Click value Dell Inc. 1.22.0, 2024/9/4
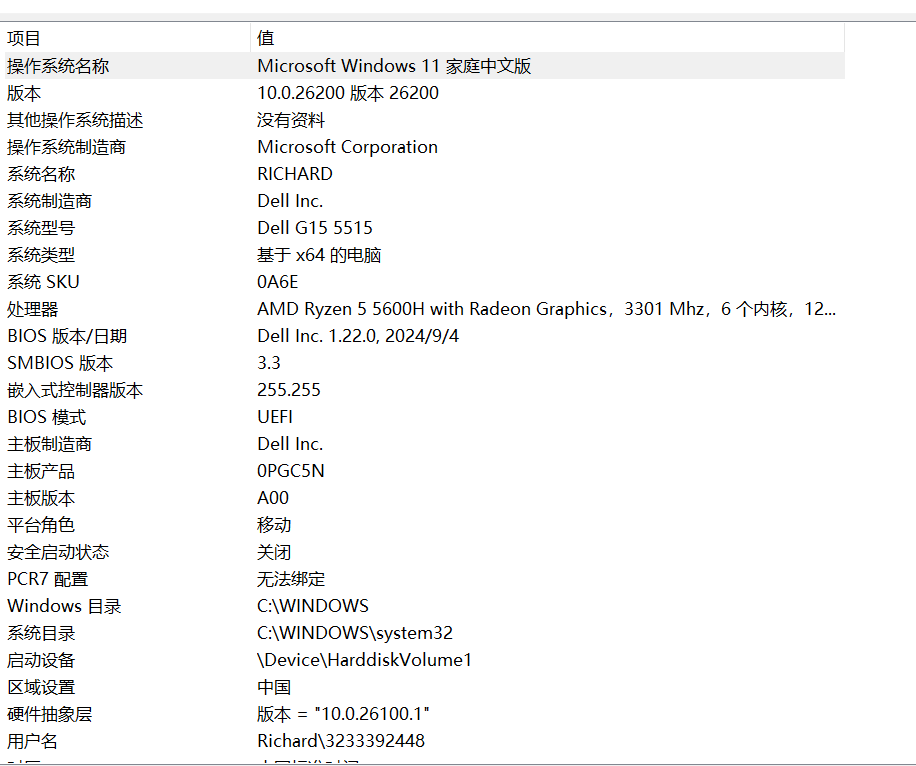This screenshot has height=766, width=916. click(358, 336)
